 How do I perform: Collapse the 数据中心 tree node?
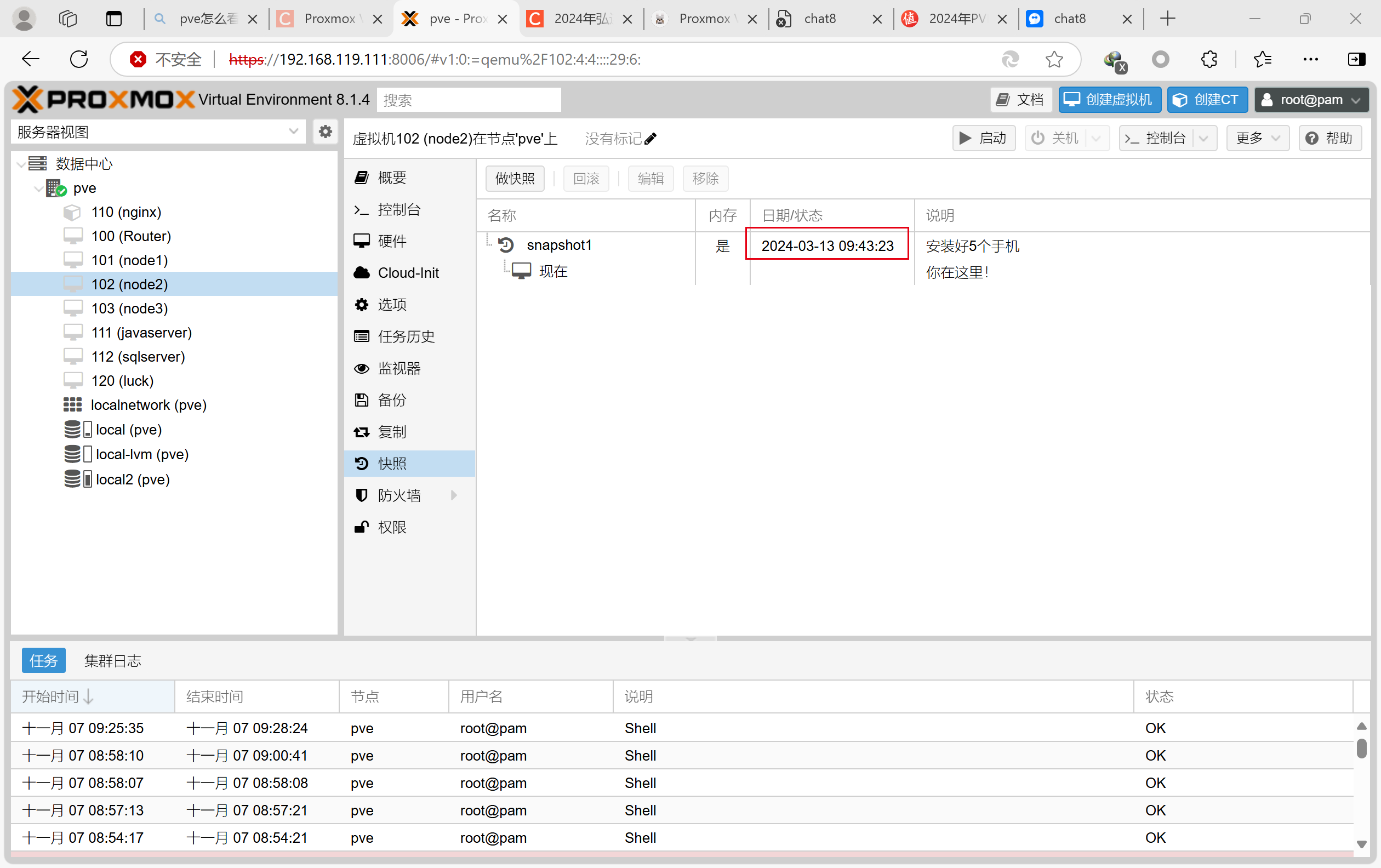pyautogui.click(x=21, y=164)
